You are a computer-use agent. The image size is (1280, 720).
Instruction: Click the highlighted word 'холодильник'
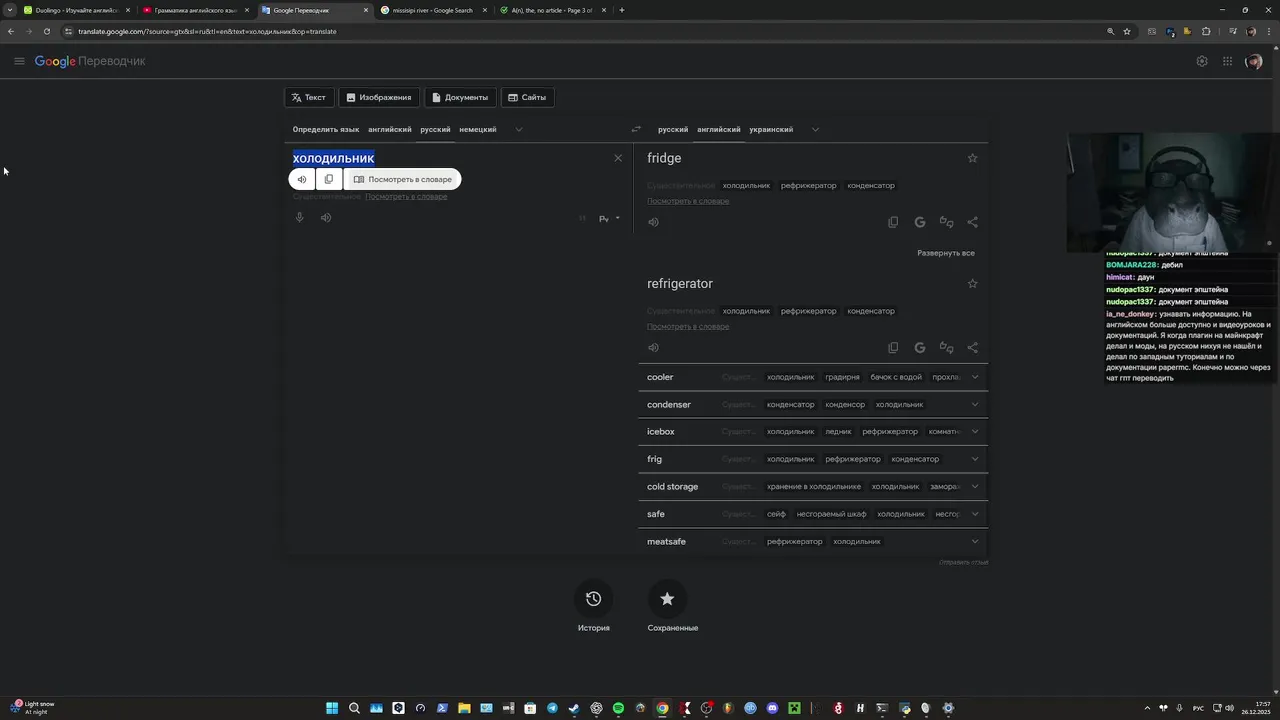(333, 158)
